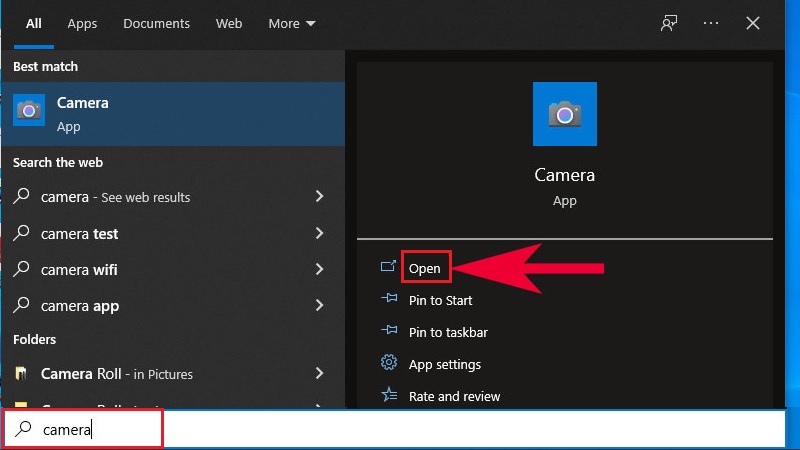Click the 'Camera' title in preview pane
This screenshot has width=800, height=450.
point(564,175)
